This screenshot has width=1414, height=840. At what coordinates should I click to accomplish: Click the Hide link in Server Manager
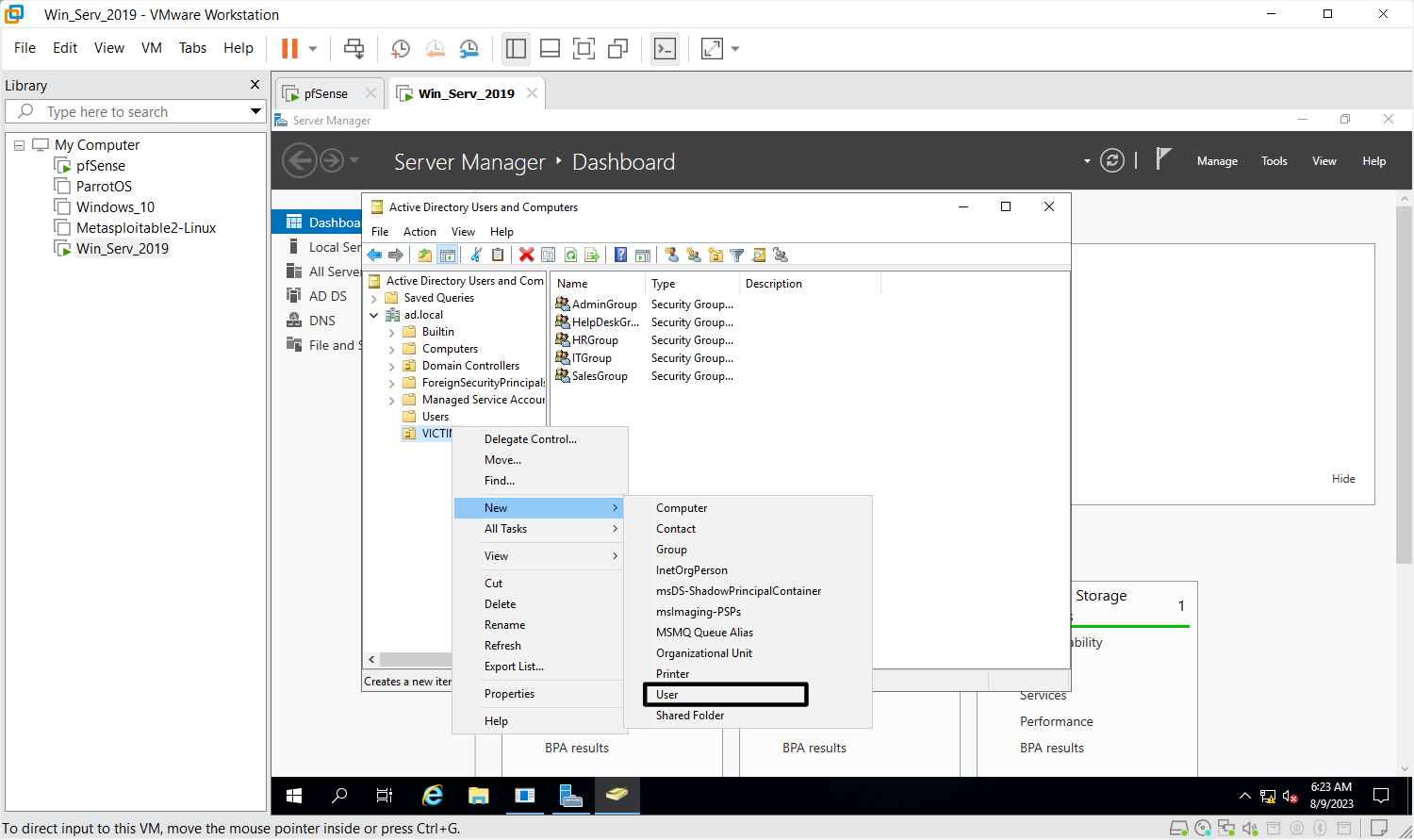point(1343,479)
